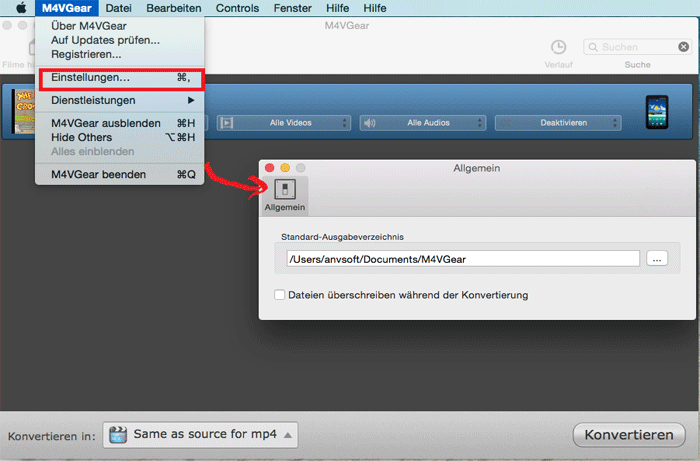Open the Alle Audios dropdown

point(423,123)
